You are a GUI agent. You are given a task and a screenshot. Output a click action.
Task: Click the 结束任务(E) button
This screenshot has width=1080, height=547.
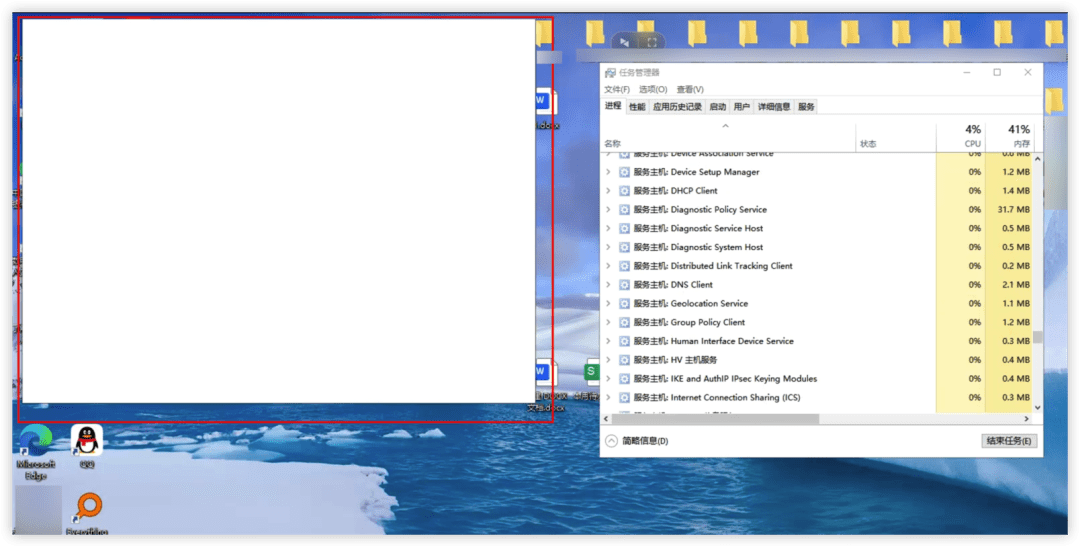tap(1009, 441)
